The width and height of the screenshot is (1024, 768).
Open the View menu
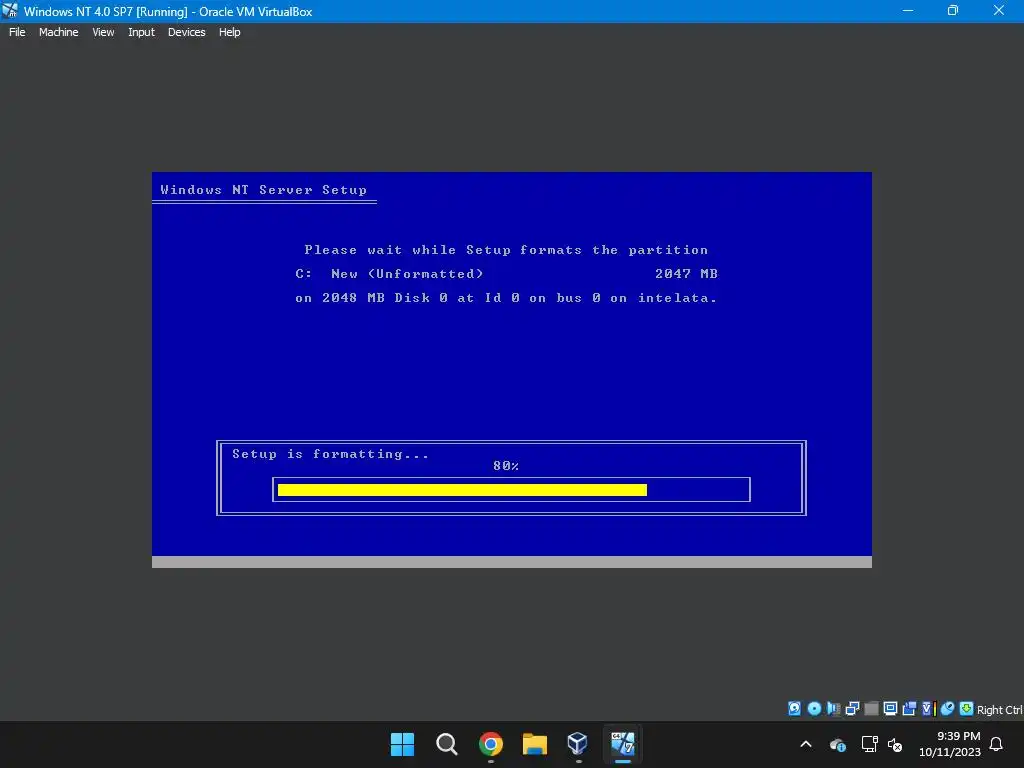pos(103,32)
